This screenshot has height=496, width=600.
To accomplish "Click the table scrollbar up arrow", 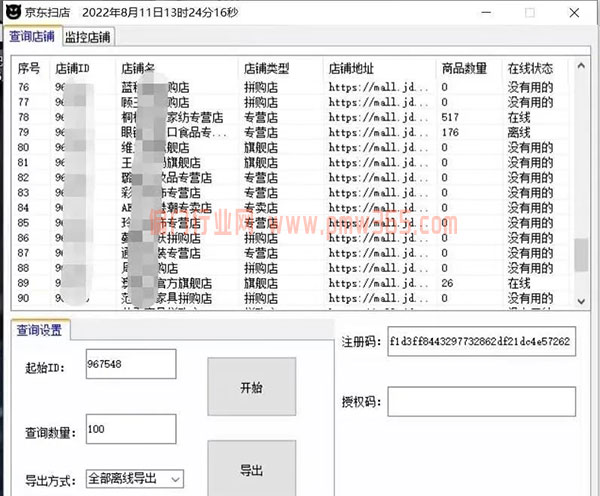I will (581, 66).
